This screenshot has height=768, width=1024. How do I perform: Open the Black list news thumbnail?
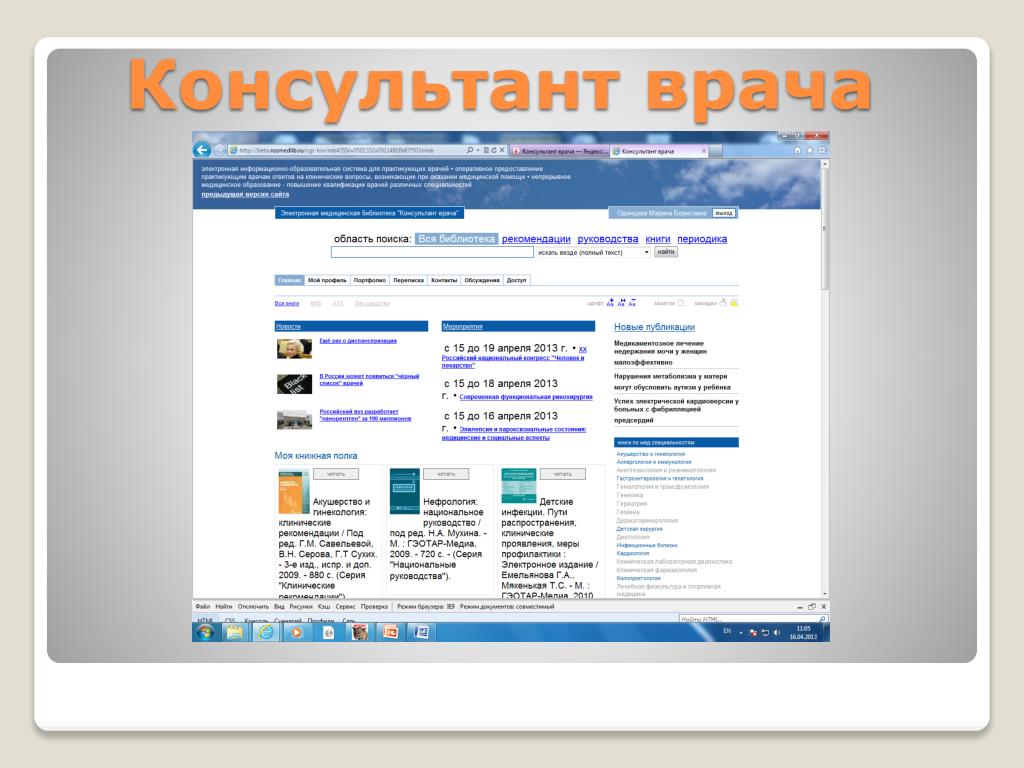[x=294, y=384]
